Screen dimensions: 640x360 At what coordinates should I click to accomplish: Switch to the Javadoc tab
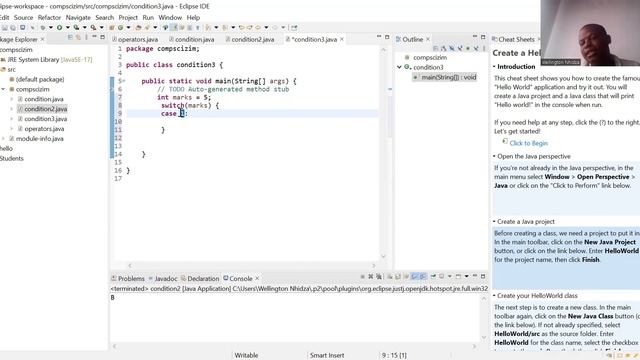tap(163, 279)
